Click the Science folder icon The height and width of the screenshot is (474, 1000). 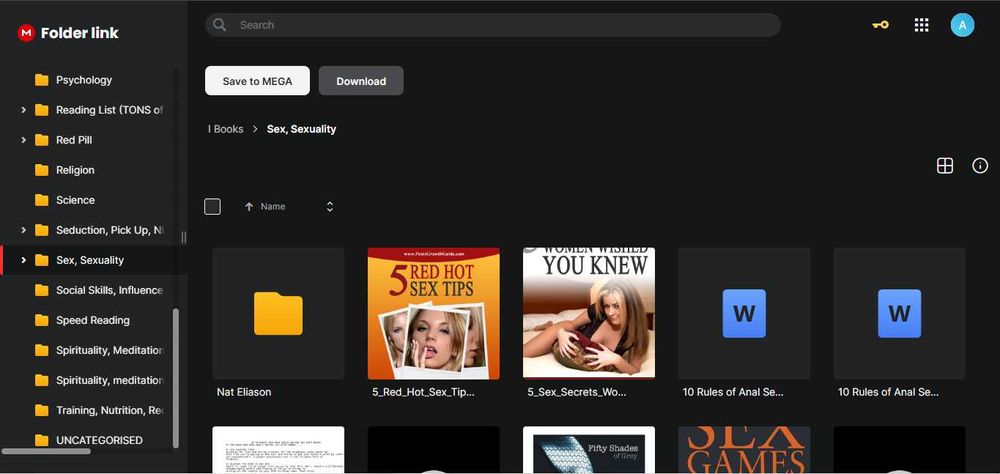(x=41, y=200)
